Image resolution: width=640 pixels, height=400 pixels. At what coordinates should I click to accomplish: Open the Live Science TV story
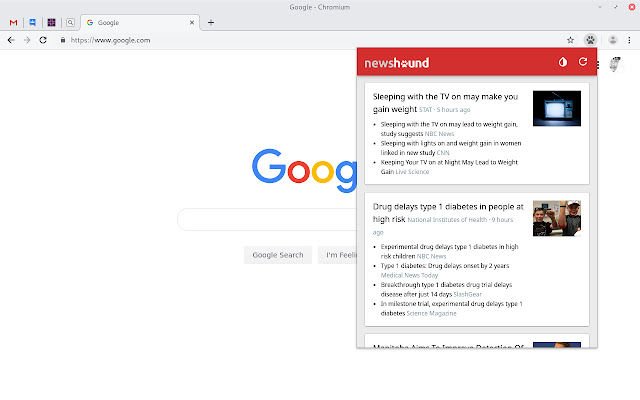(x=449, y=167)
